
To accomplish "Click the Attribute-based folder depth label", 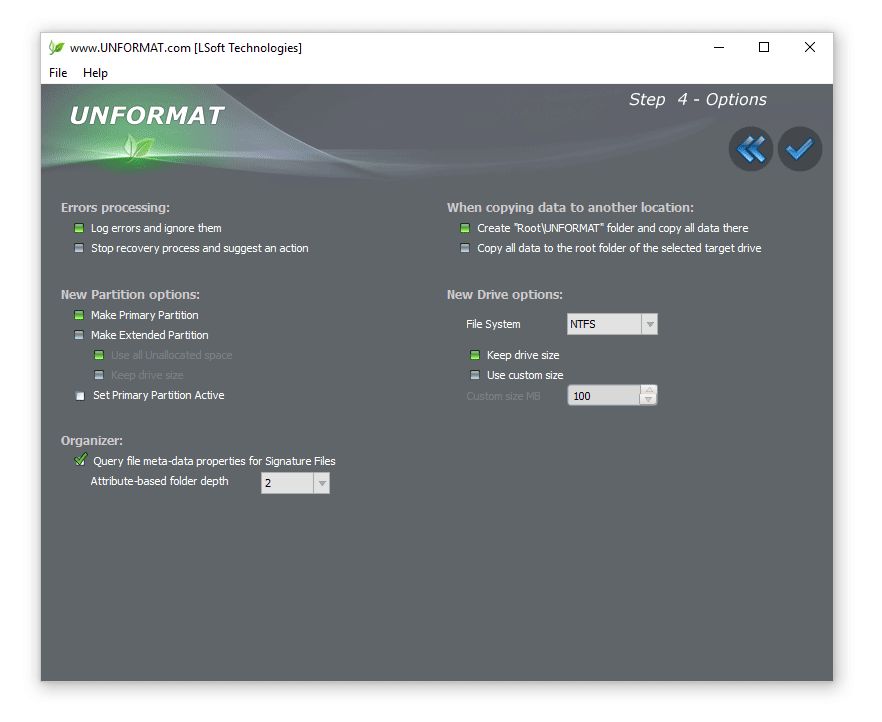I will point(160,481).
